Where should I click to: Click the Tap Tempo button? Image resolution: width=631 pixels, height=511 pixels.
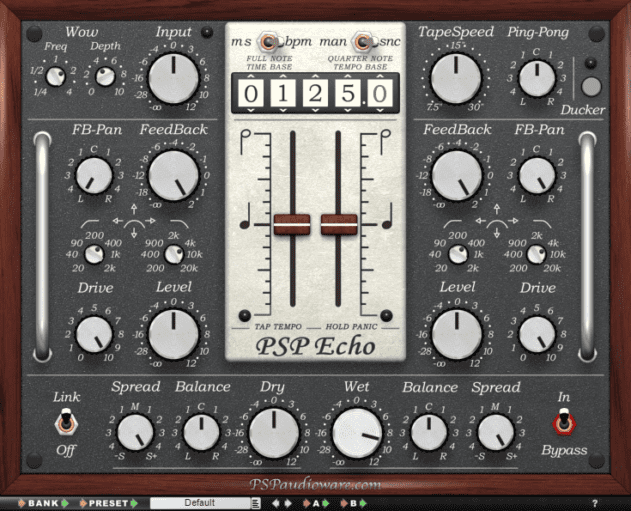(x=245, y=315)
